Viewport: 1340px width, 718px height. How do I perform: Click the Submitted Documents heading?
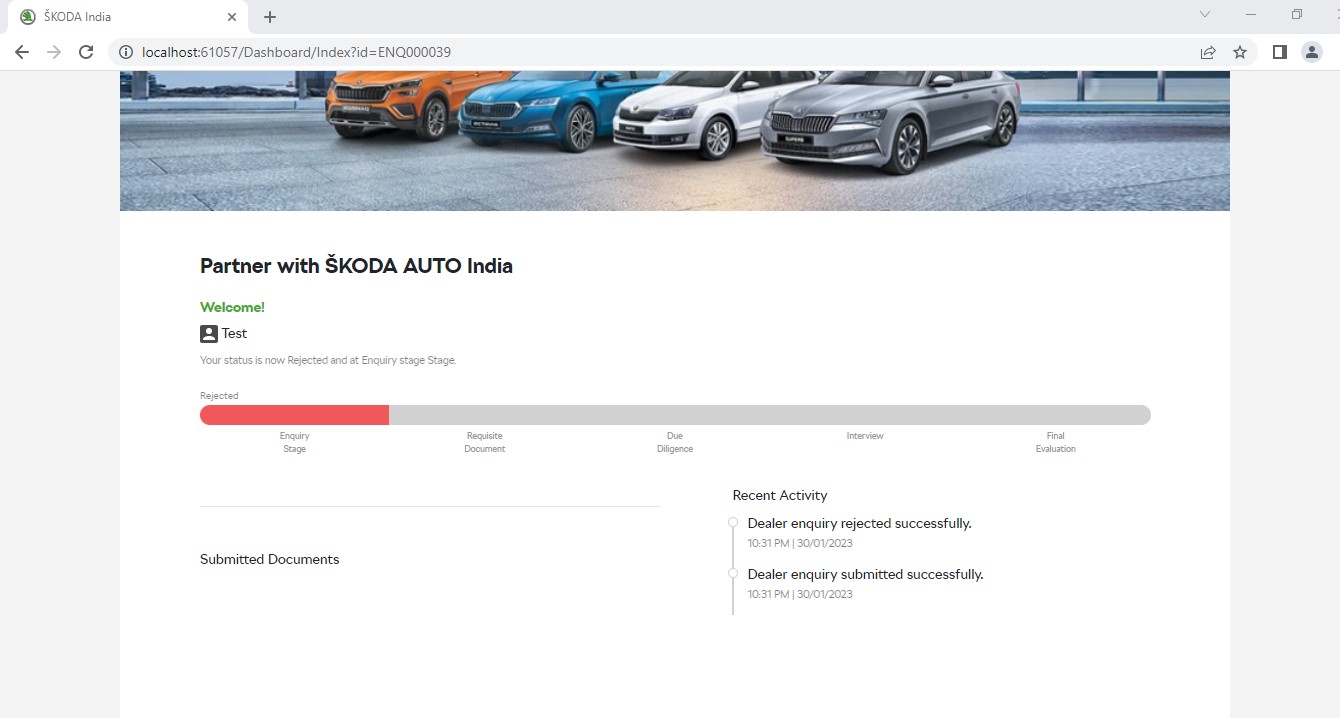269,559
